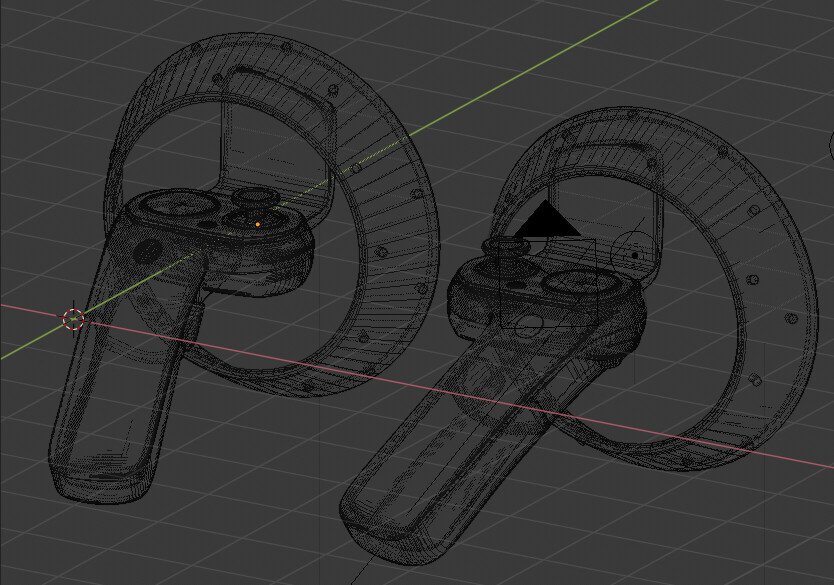Select the round touchpad on the left controller
The image size is (834, 585).
tap(179, 204)
